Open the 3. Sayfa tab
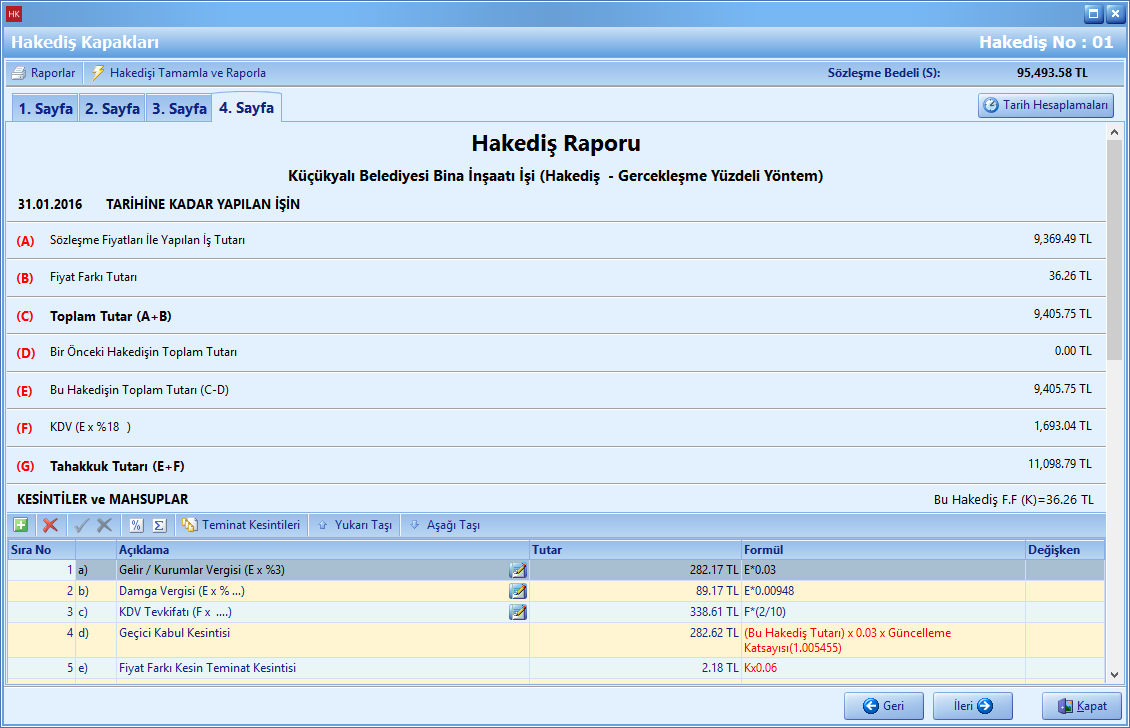1130x728 pixels. [178, 107]
